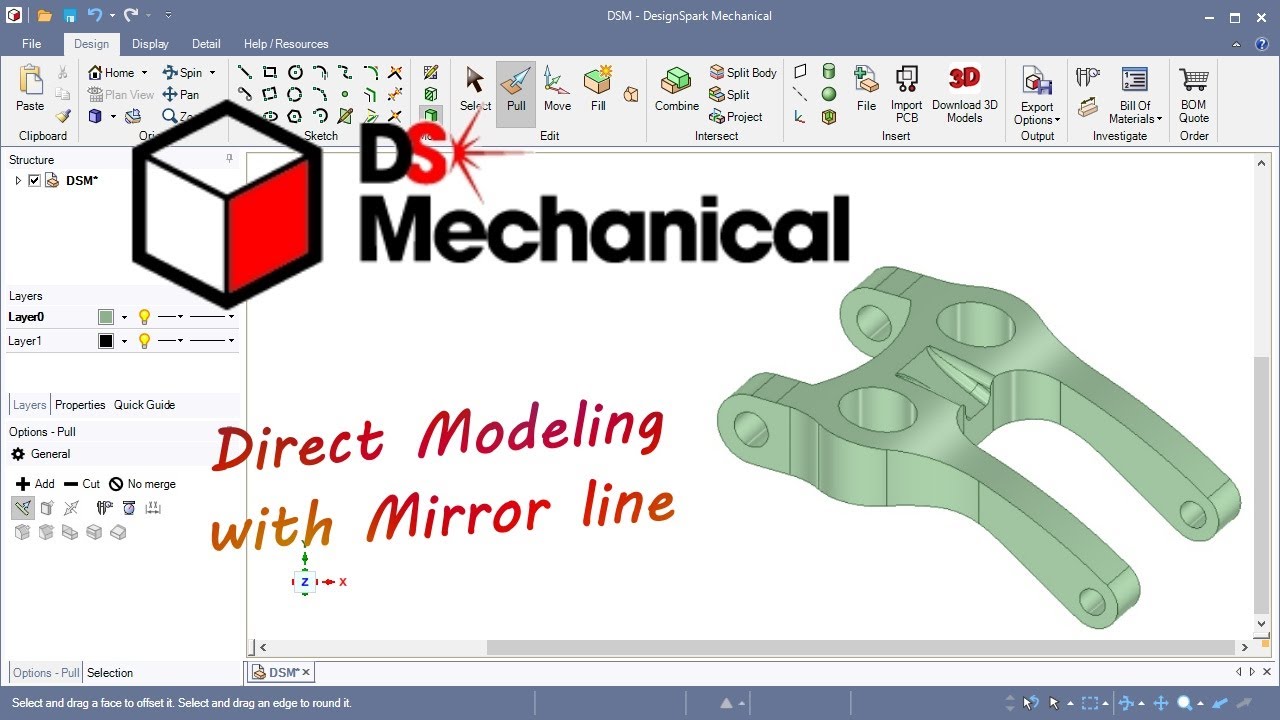Expand the DSM* tree node

click(18, 181)
